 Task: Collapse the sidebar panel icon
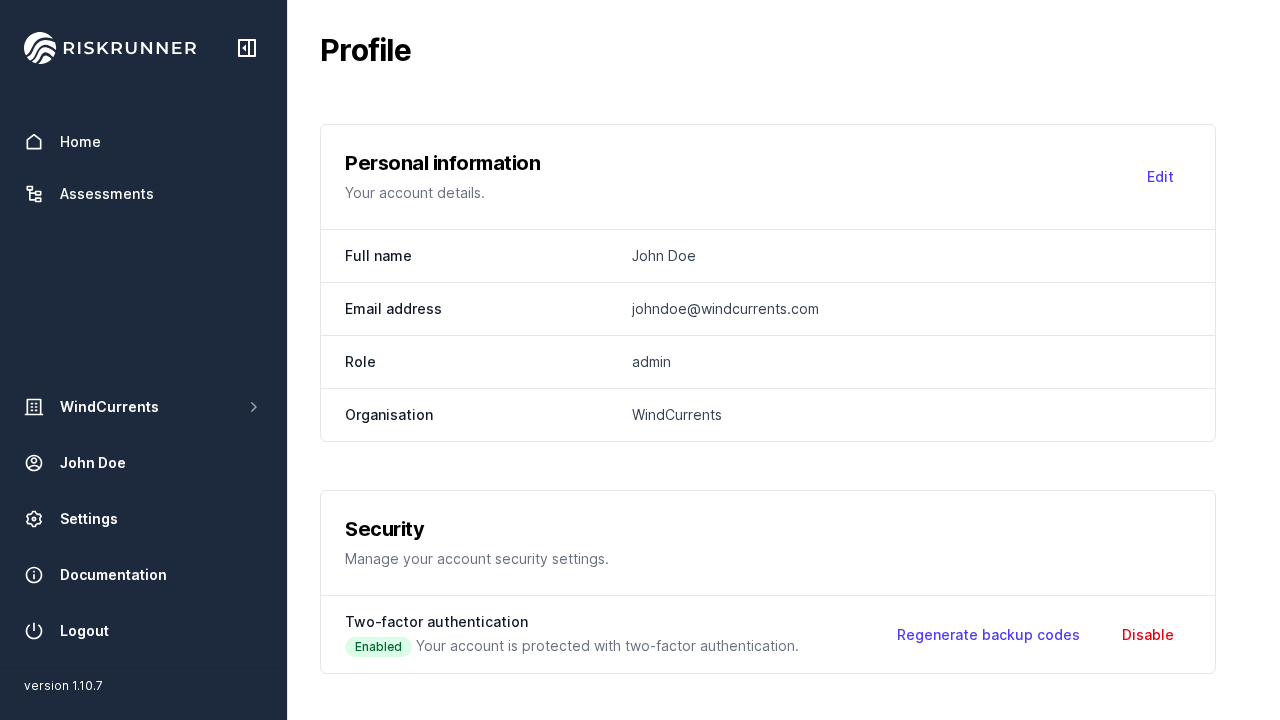(x=247, y=48)
